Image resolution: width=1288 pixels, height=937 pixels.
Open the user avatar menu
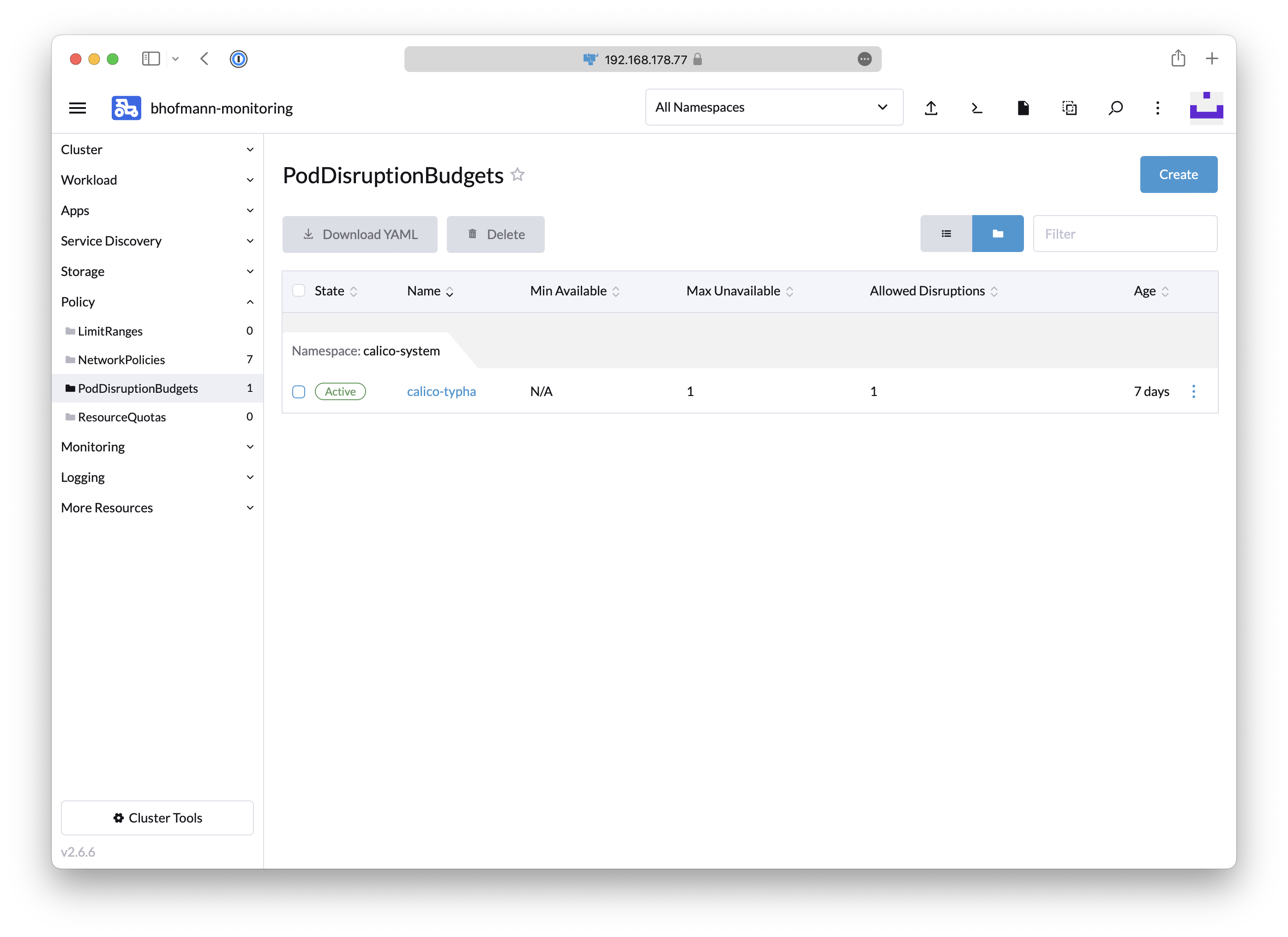coord(1206,108)
